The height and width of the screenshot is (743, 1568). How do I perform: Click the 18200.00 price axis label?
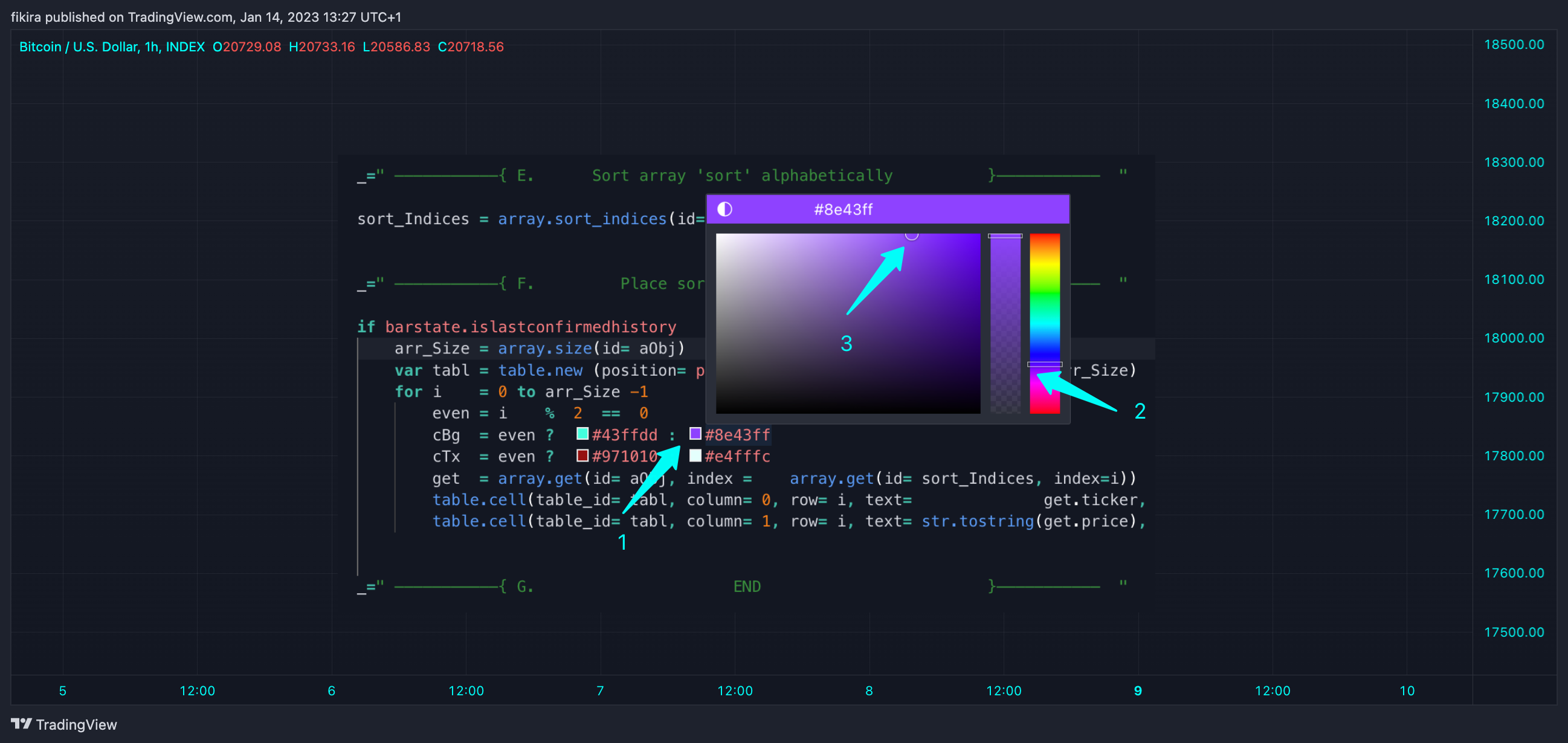1514,221
